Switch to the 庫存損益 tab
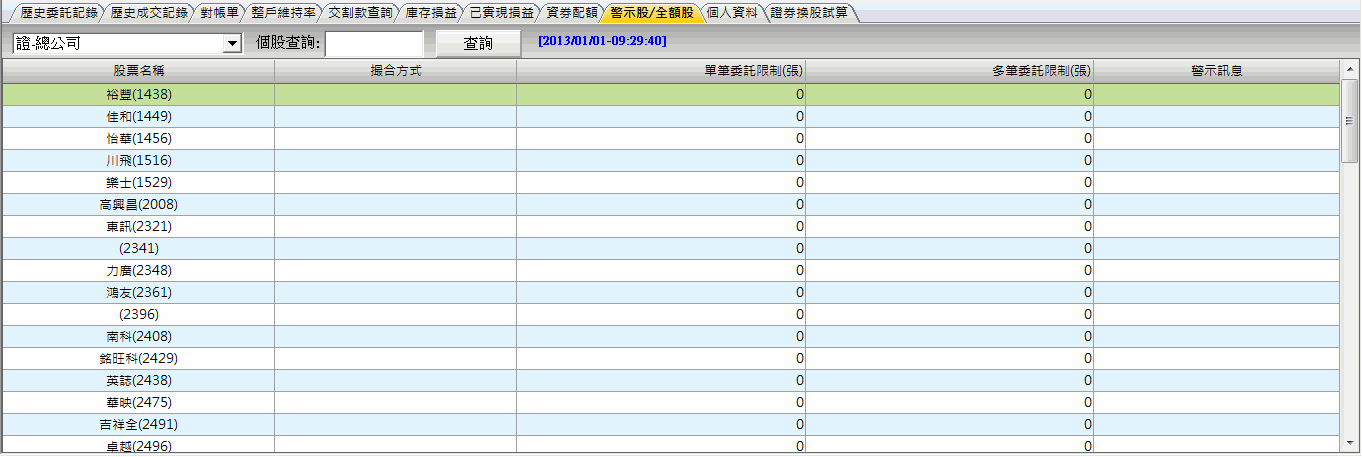This screenshot has width=1362, height=457. 430,13
